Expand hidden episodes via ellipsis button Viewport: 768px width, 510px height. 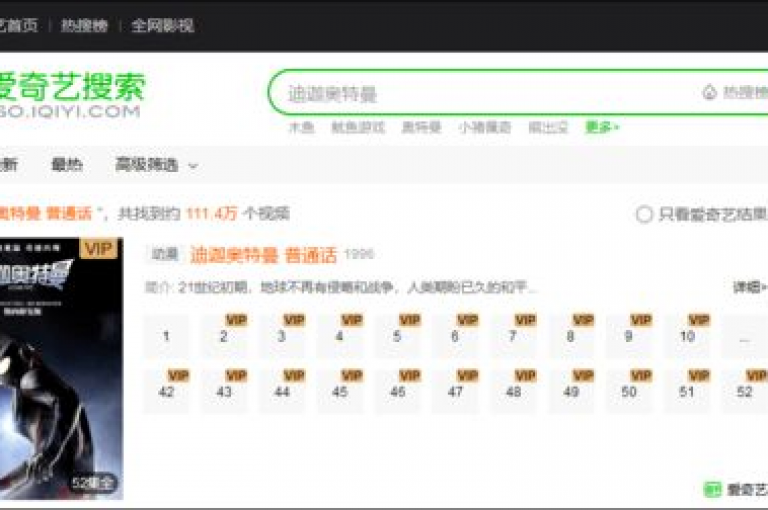click(x=745, y=336)
